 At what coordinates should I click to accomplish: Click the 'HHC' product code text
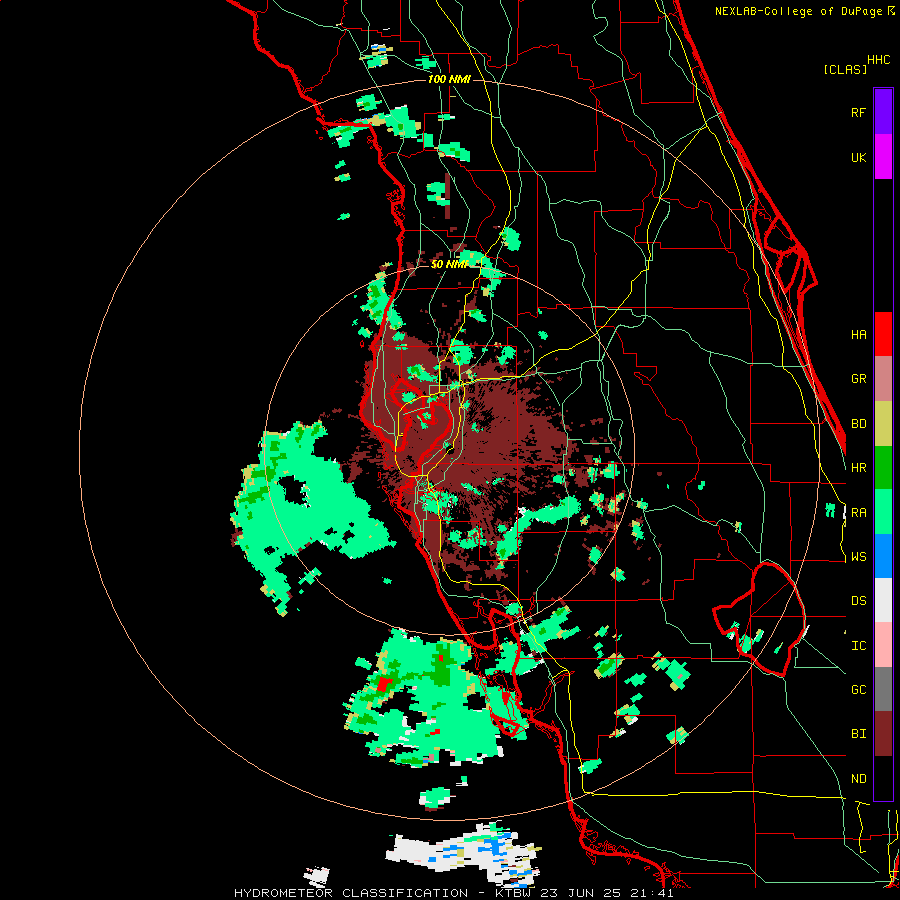coord(878,60)
